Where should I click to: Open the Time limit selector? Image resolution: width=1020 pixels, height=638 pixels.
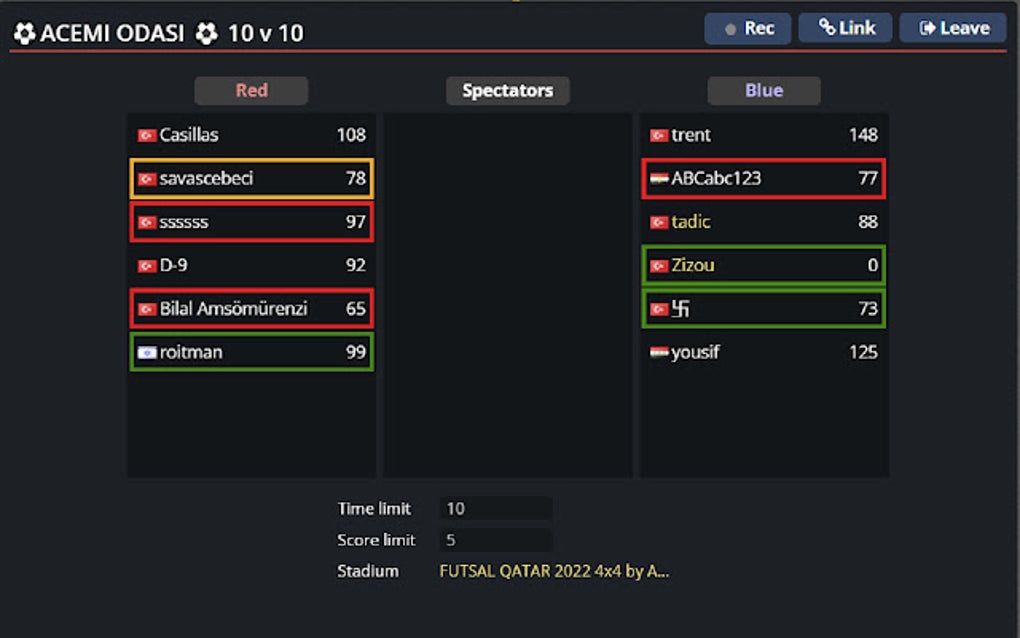(x=496, y=509)
